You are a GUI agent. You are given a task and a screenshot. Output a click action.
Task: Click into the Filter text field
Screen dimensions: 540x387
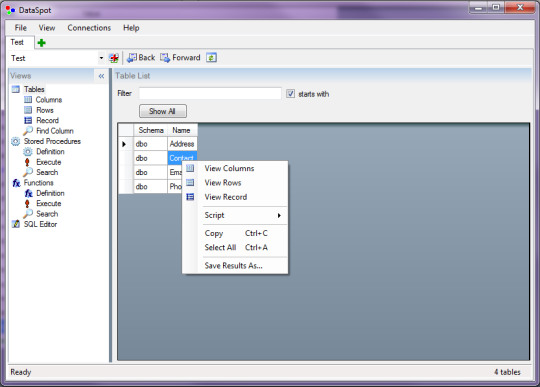coord(210,94)
